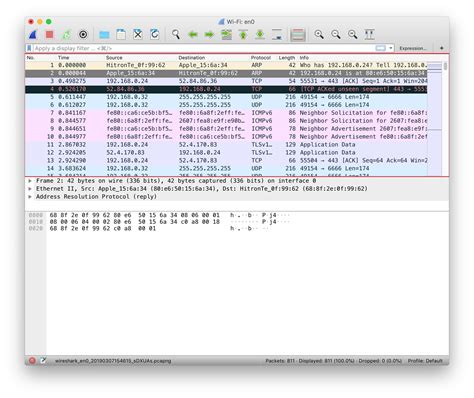Select packet 7 Neighbor Solicitation row
The height and width of the screenshot is (398, 474).
point(226,113)
